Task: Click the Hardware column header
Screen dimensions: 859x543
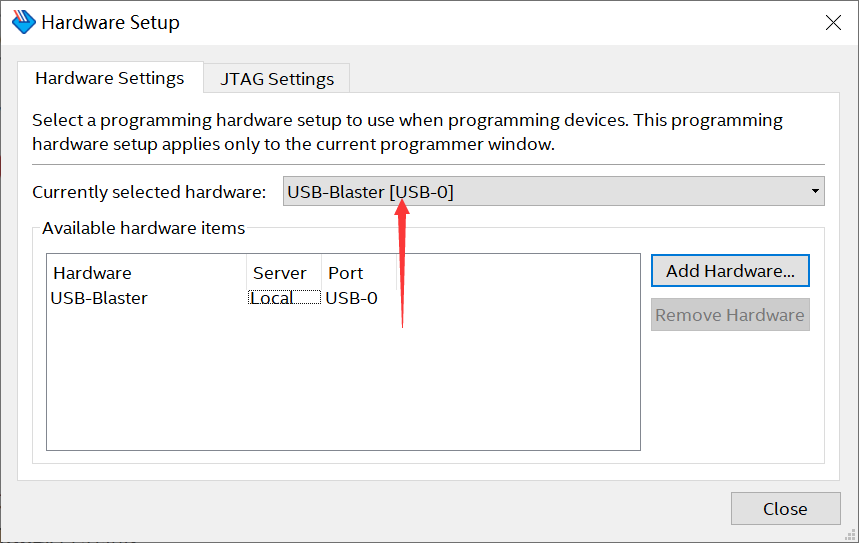Action: point(92,273)
